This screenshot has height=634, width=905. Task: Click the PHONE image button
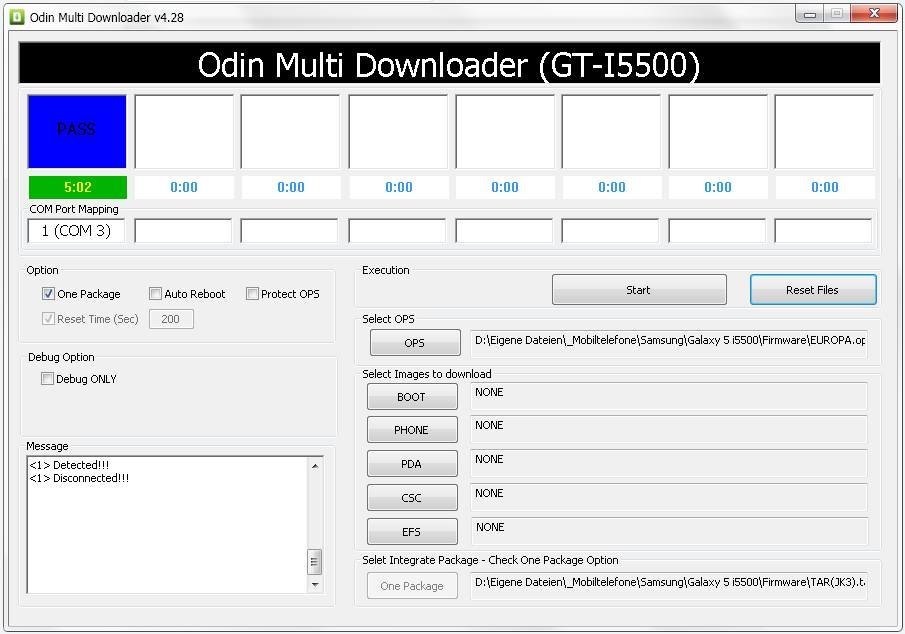[412, 430]
